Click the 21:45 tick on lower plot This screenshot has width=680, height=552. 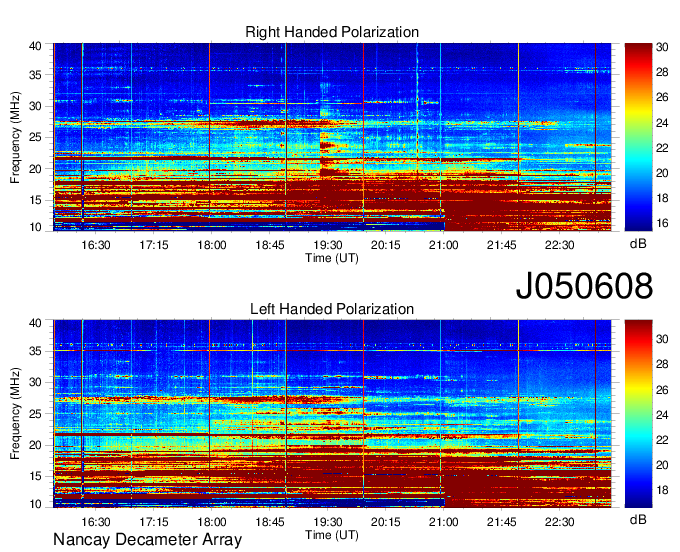pos(501,522)
